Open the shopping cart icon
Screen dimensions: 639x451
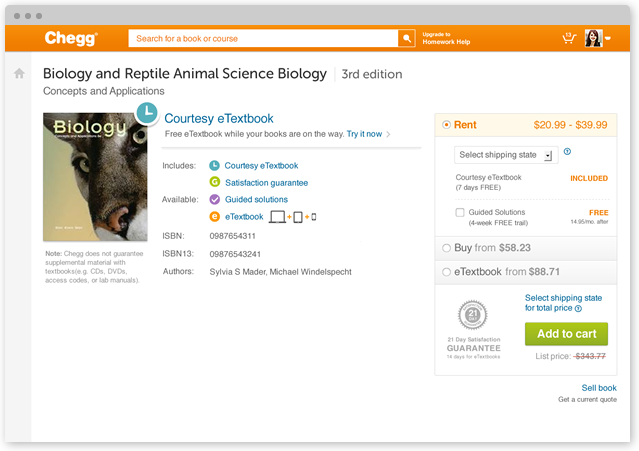pyautogui.click(x=569, y=38)
